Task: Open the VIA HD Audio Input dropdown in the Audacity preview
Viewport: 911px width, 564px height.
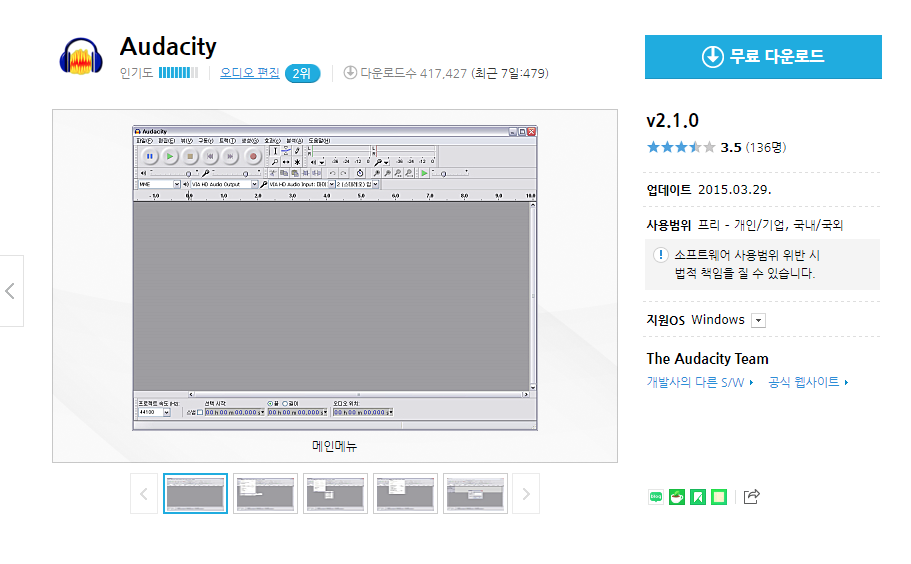Action: (x=331, y=184)
